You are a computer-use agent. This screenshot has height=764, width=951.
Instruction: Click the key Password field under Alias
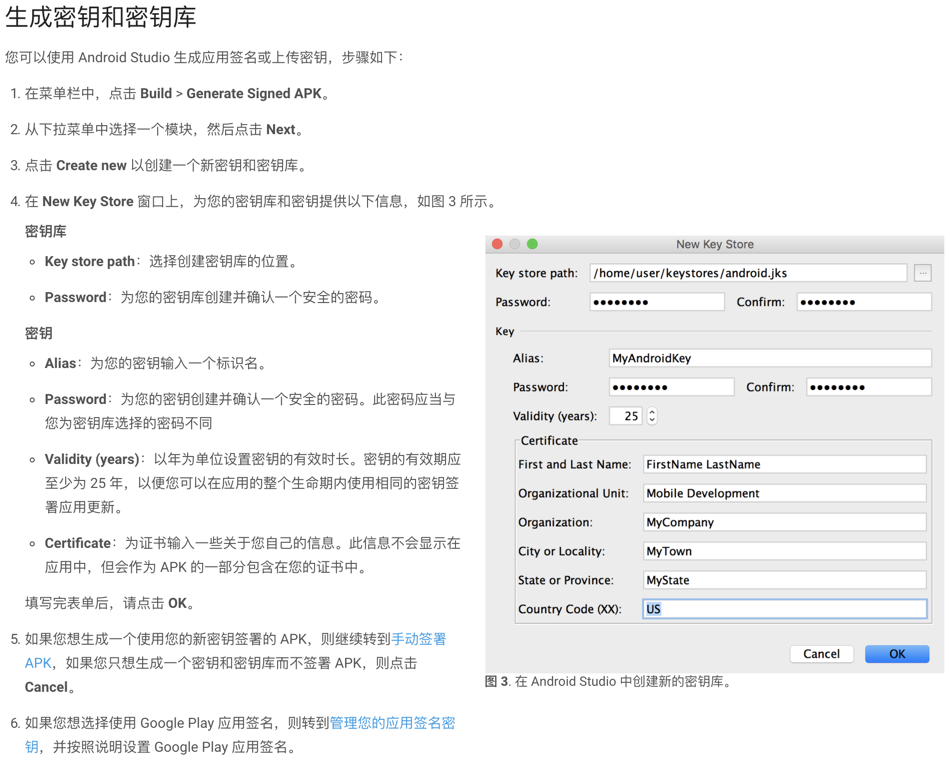click(x=670, y=387)
